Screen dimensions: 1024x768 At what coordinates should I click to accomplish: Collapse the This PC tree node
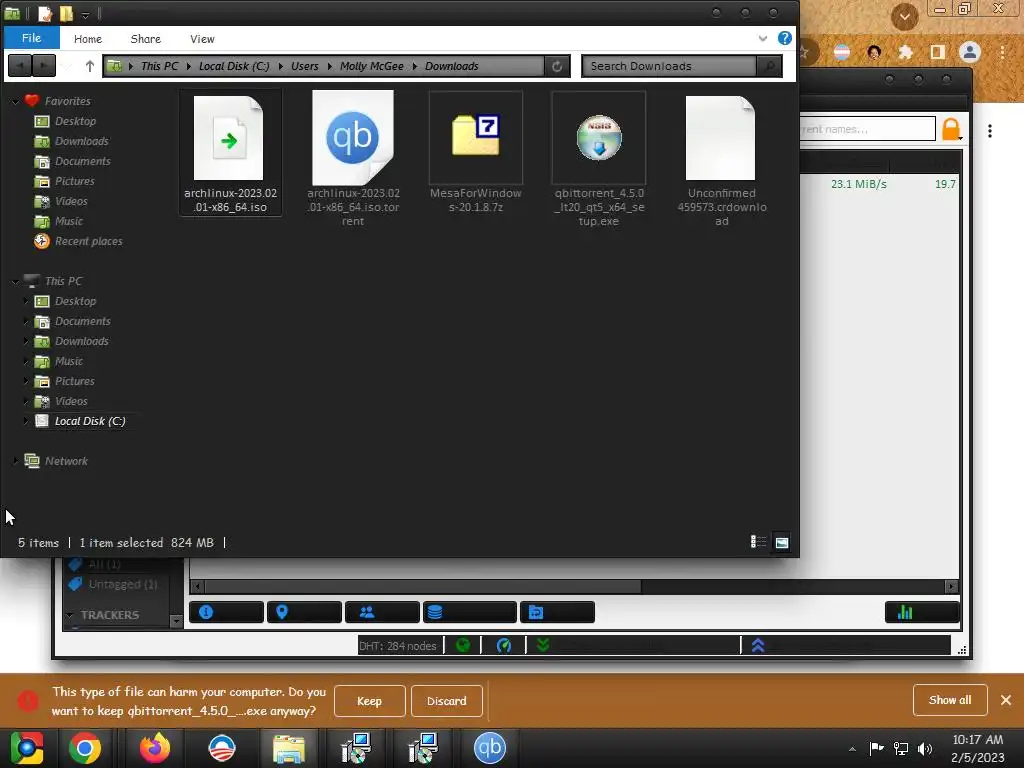(14, 281)
